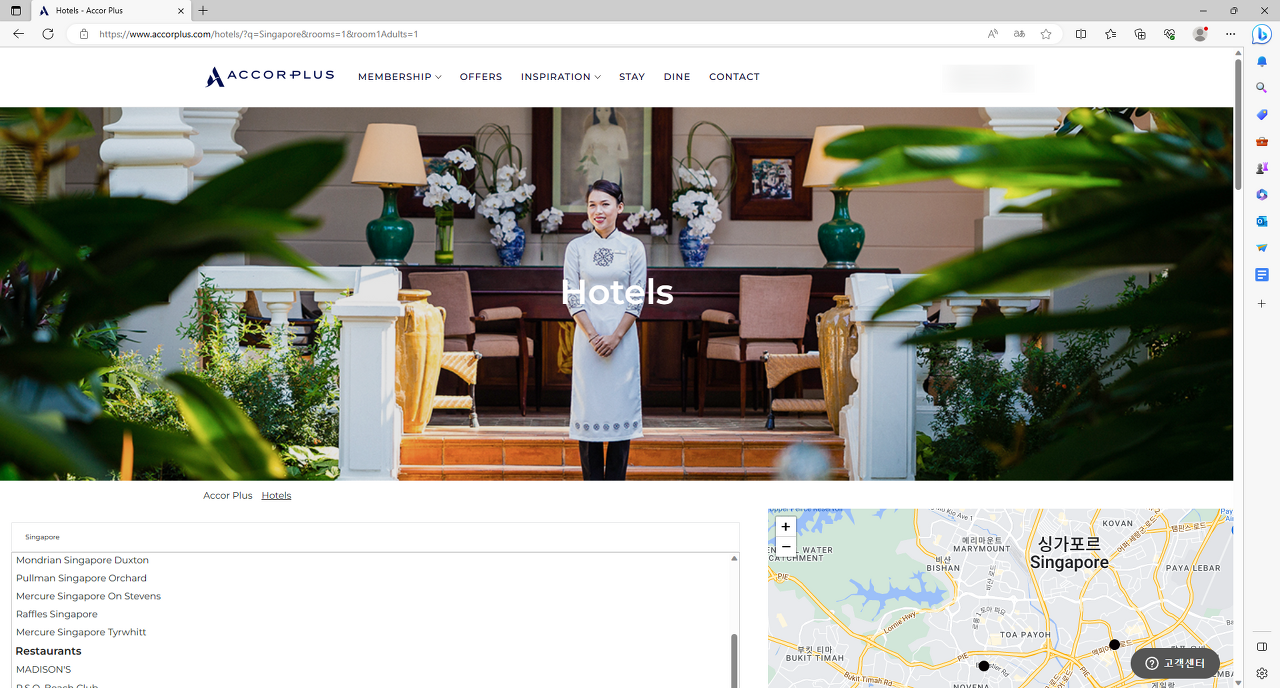Open the Favorites list
The height and width of the screenshot is (688, 1280).
[1111, 34]
